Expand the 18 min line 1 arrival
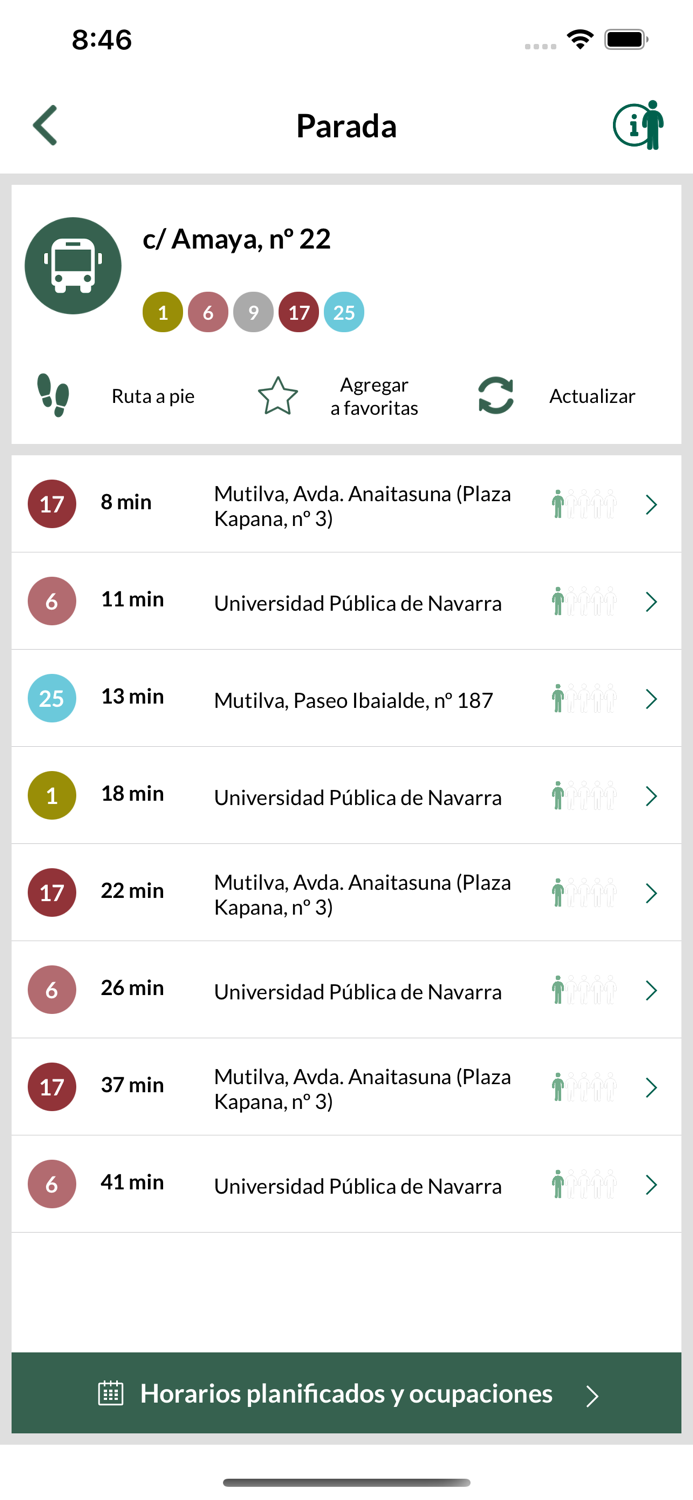 click(651, 796)
